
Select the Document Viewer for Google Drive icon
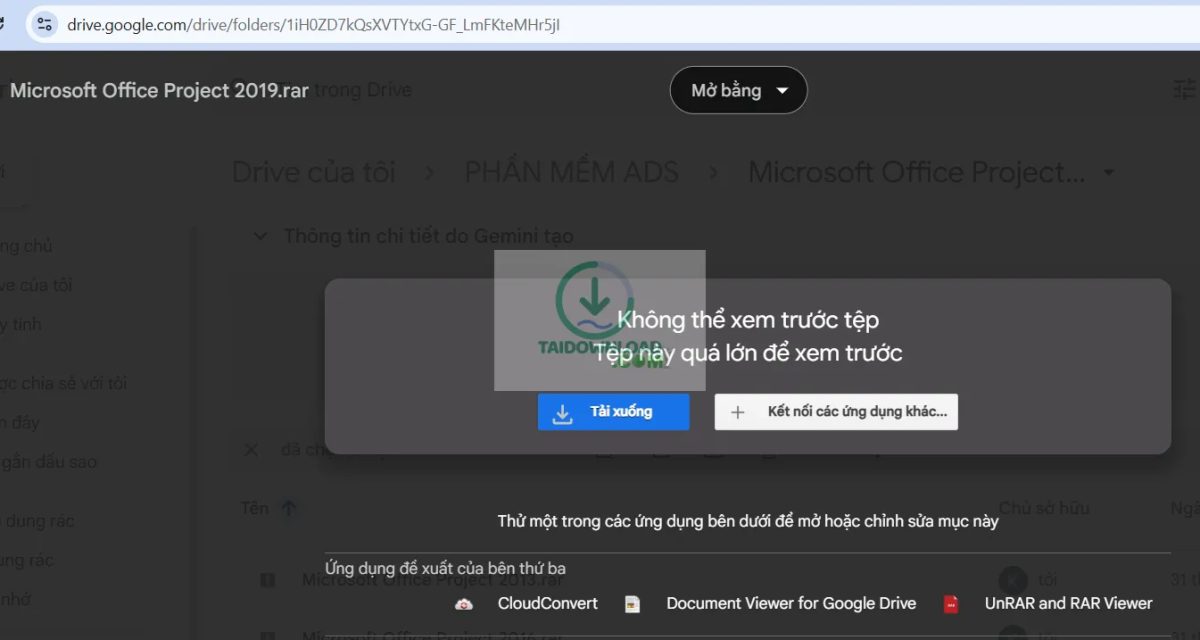click(632, 603)
